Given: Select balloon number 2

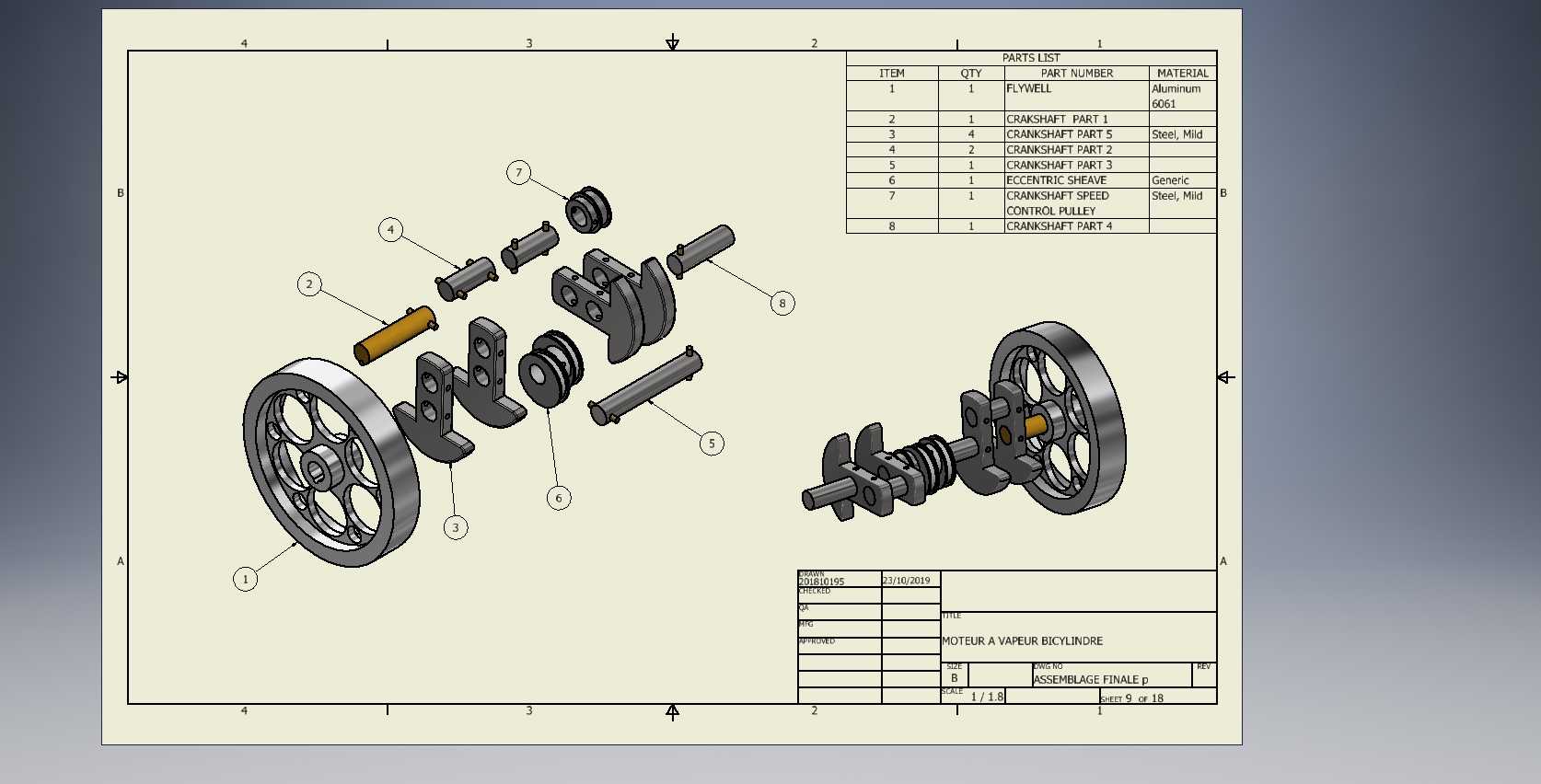Looking at the screenshot, I should point(309,284).
